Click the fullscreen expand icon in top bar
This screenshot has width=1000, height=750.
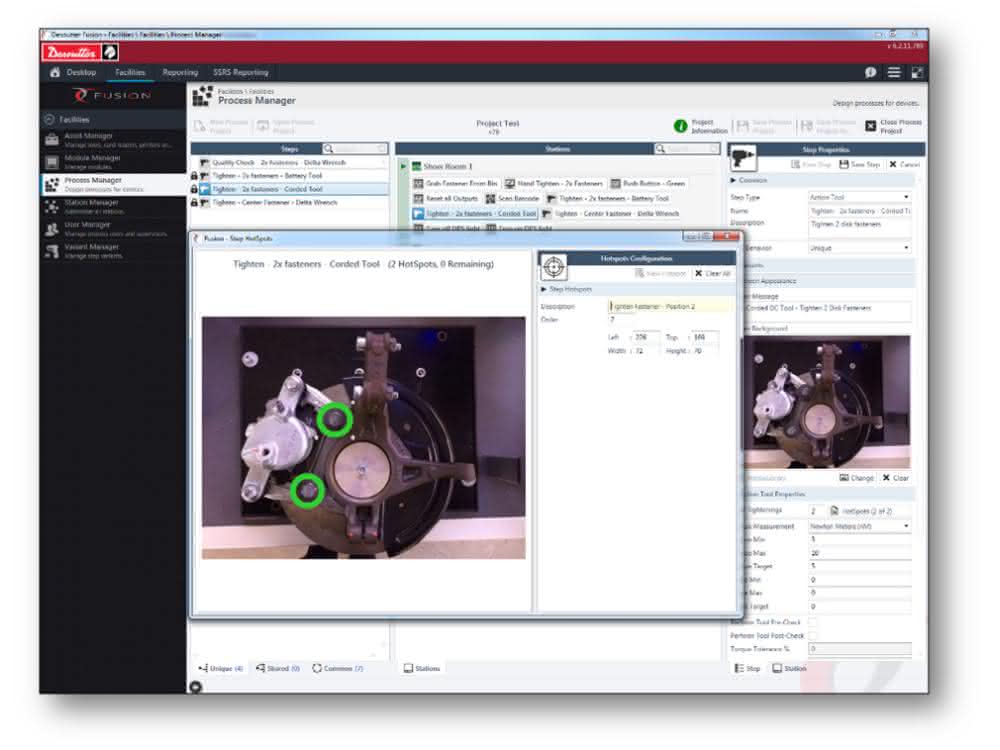click(917, 73)
